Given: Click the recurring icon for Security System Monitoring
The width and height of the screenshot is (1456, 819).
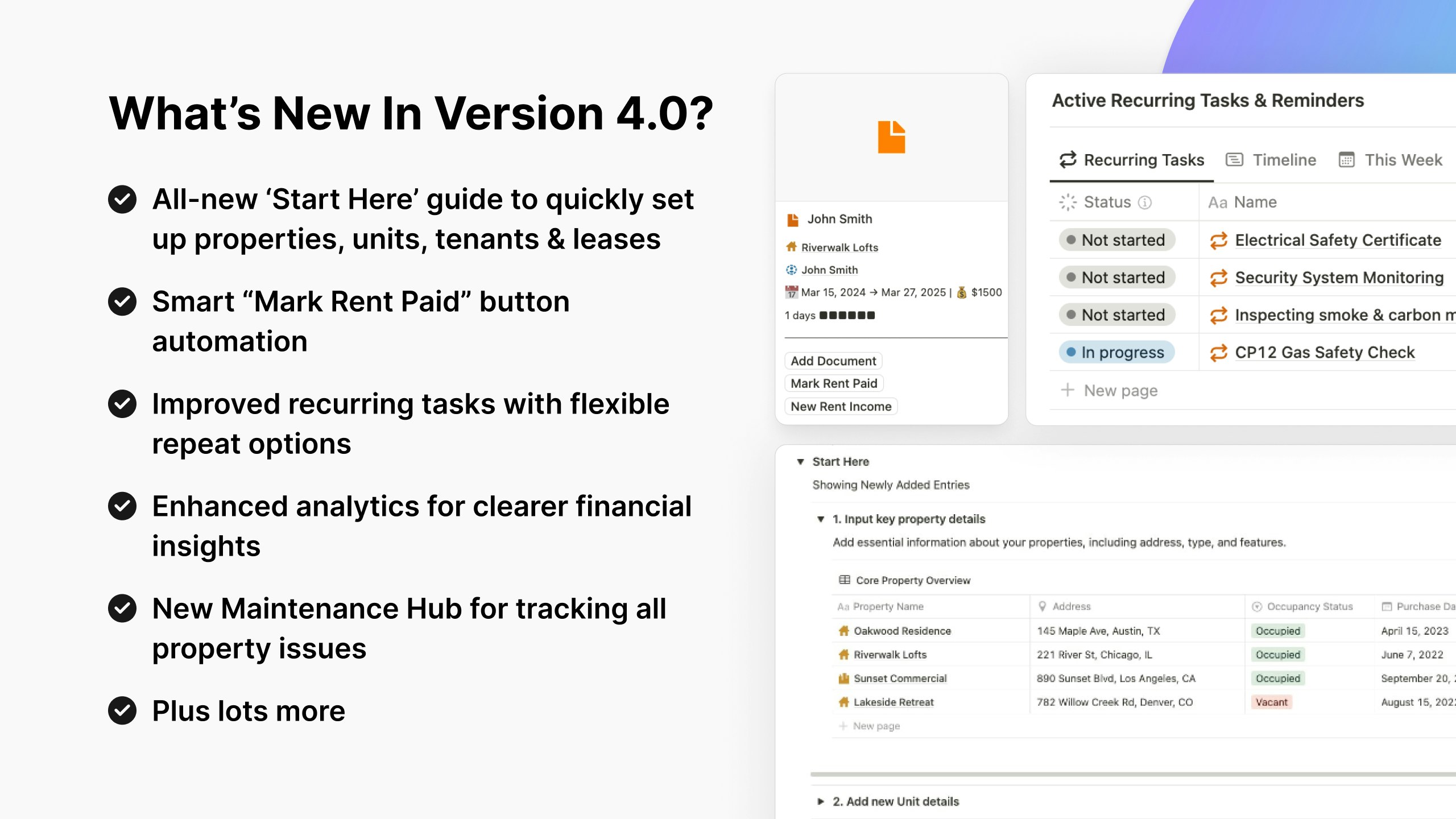Looking at the screenshot, I should pyautogui.click(x=1218, y=278).
